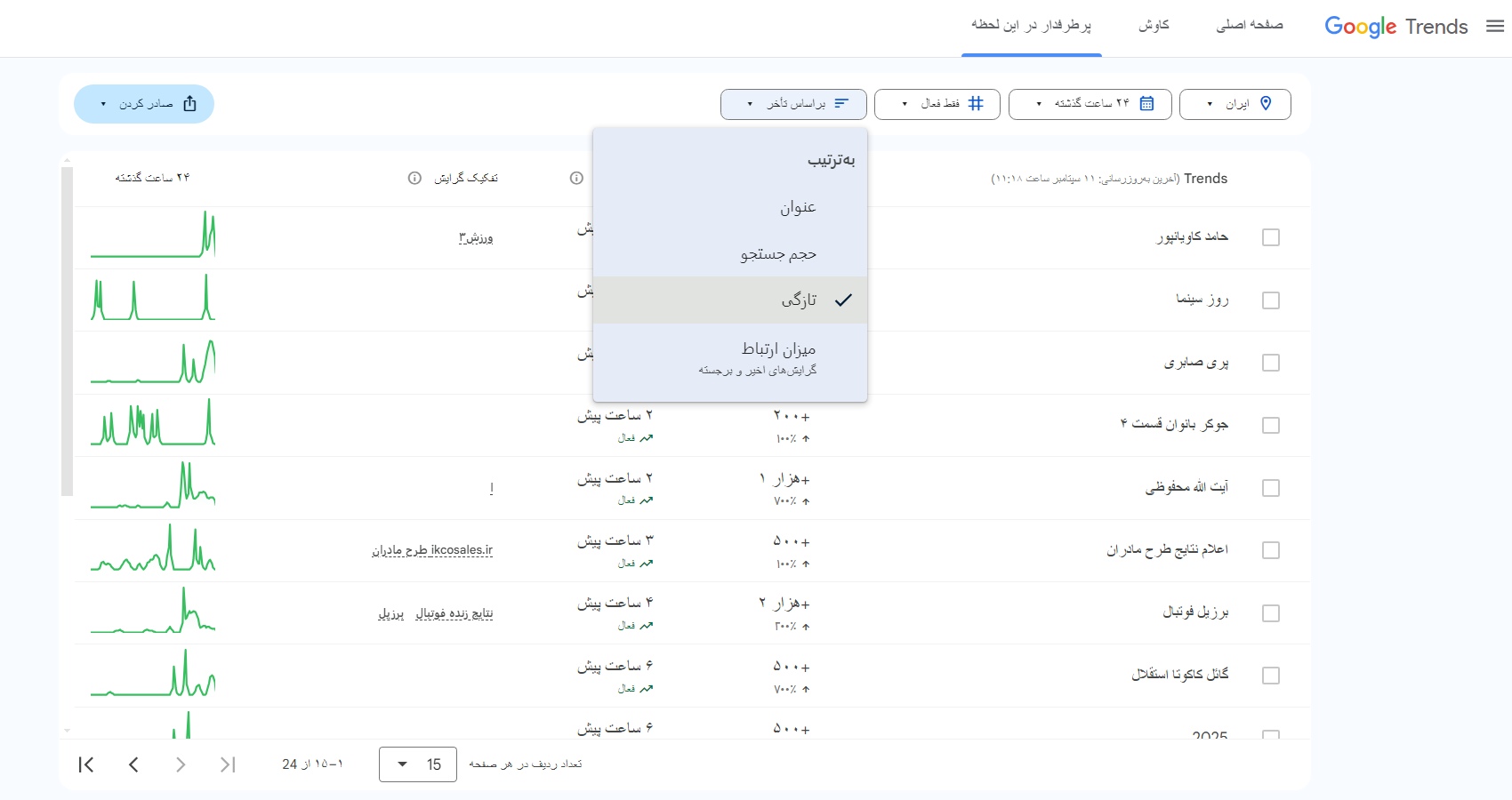Open rows per page dropdown showing 15

click(x=418, y=764)
